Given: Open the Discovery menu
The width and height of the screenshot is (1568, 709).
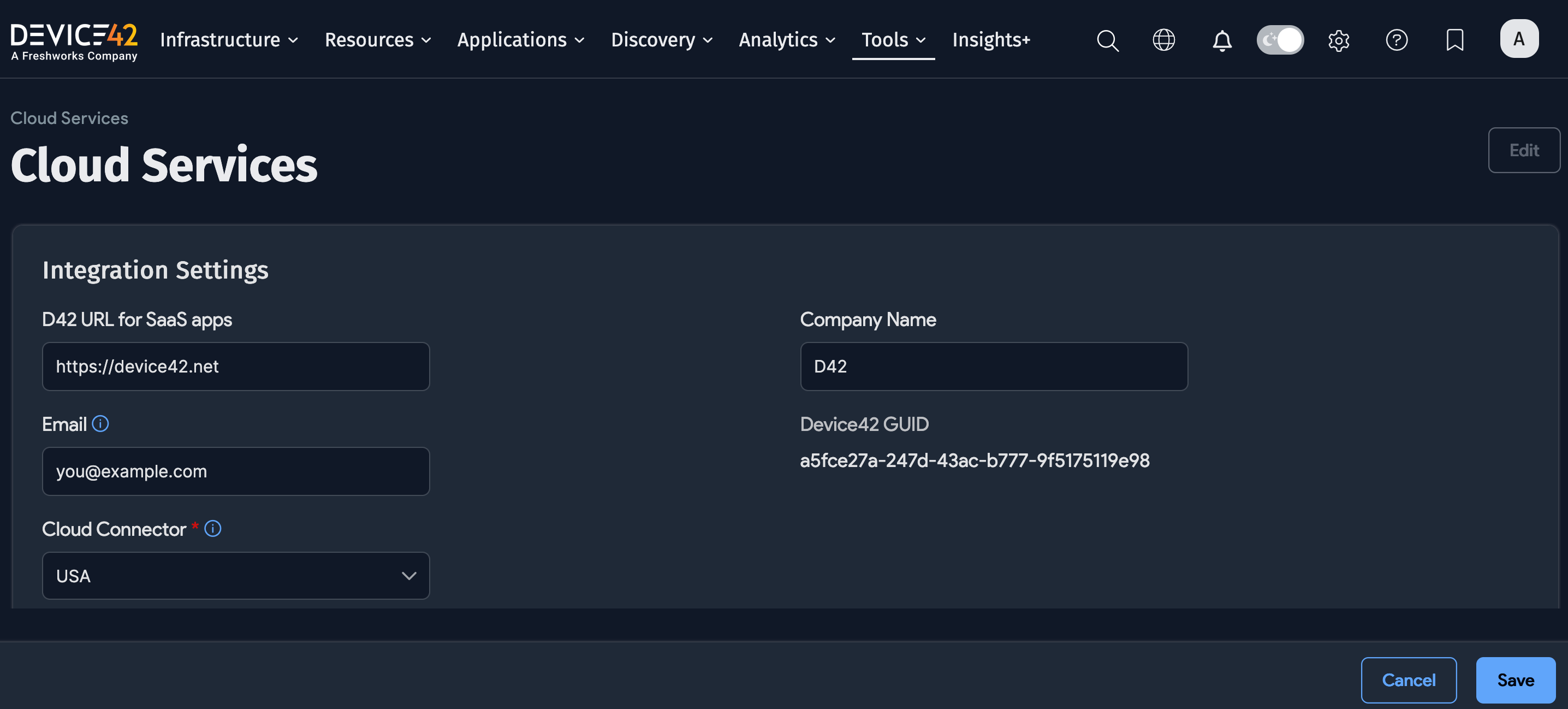Looking at the screenshot, I should [661, 40].
